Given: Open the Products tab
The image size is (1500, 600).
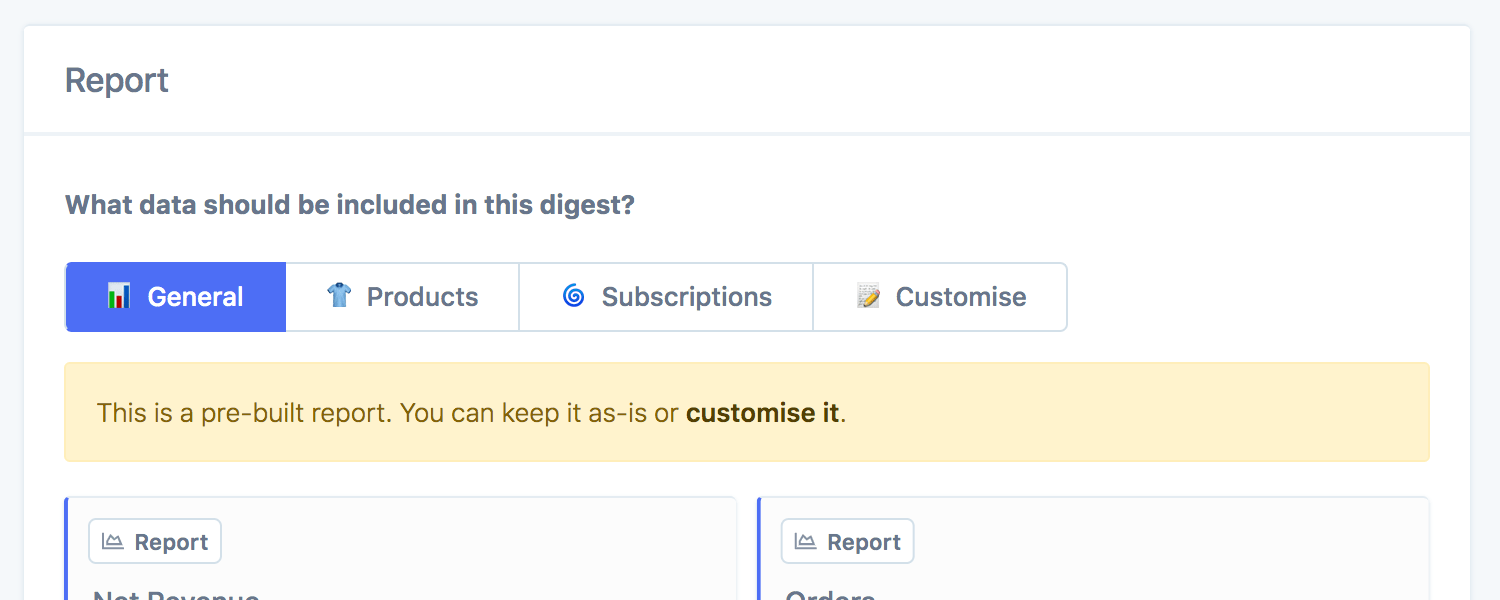Looking at the screenshot, I should 402,297.
